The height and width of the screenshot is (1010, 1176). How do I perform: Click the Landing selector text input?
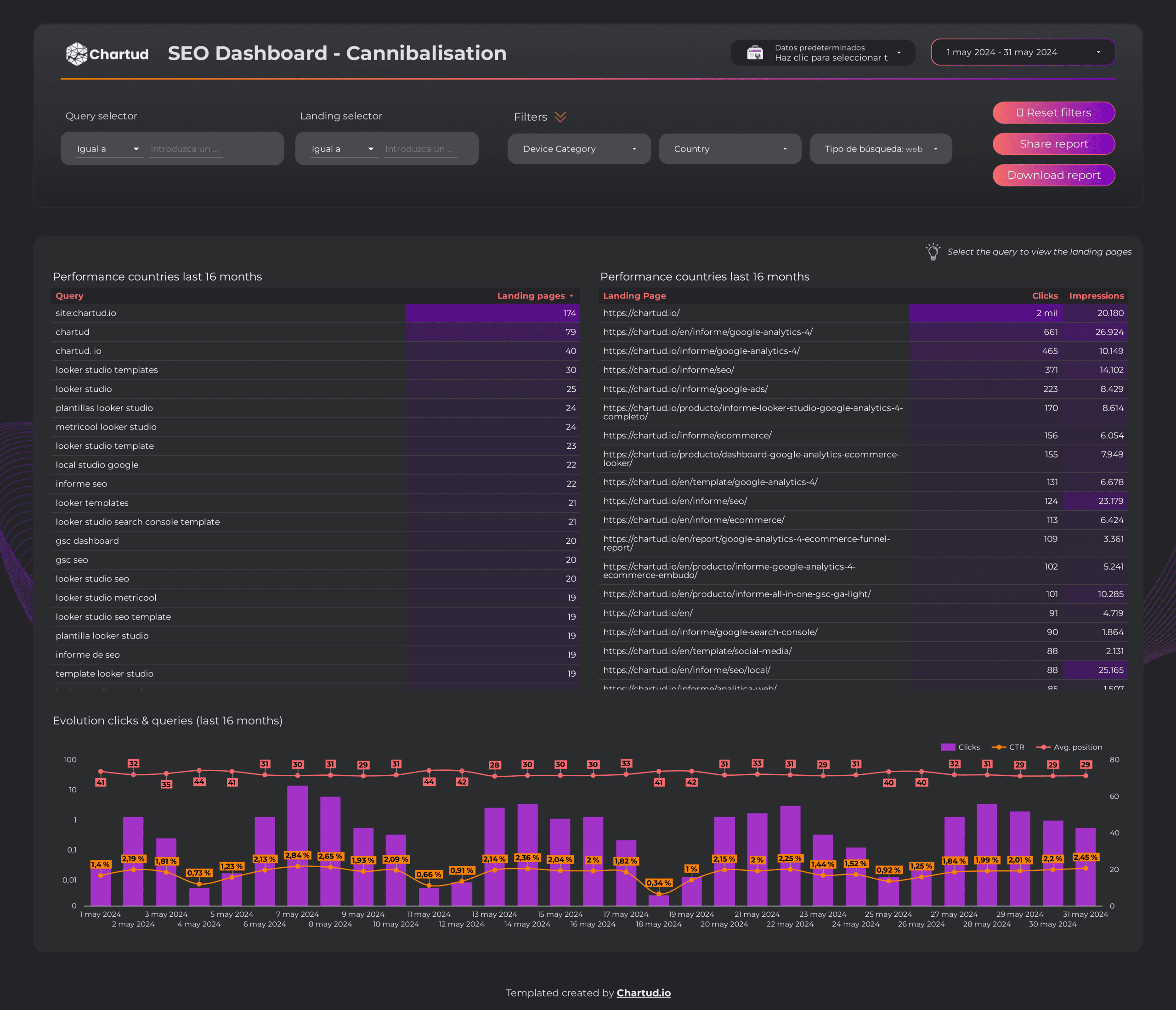(420, 149)
